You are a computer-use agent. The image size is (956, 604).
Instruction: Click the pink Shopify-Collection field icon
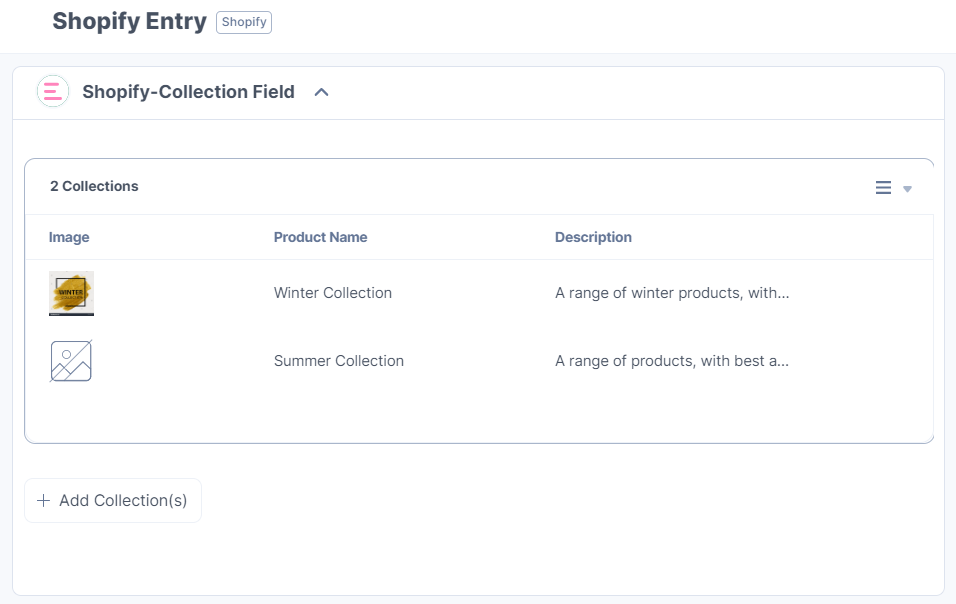click(x=52, y=91)
